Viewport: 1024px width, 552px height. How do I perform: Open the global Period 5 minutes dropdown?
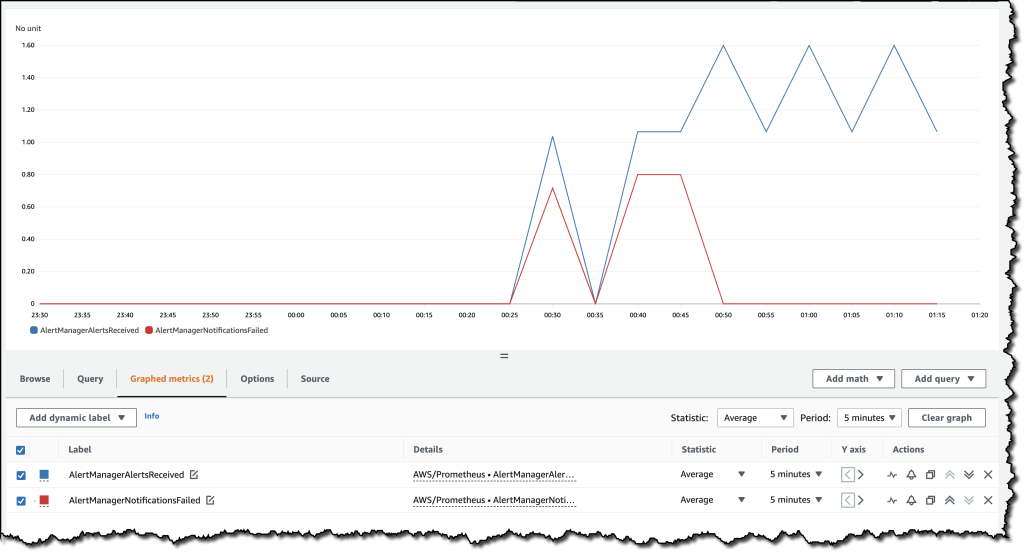(869, 418)
